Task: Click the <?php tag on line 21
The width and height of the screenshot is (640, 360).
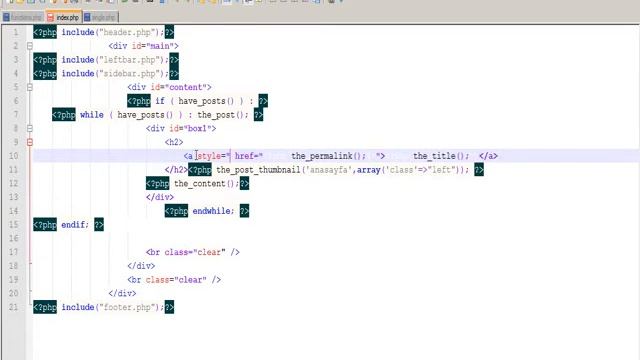Action: pyautogui.click(x=45, y=307)
